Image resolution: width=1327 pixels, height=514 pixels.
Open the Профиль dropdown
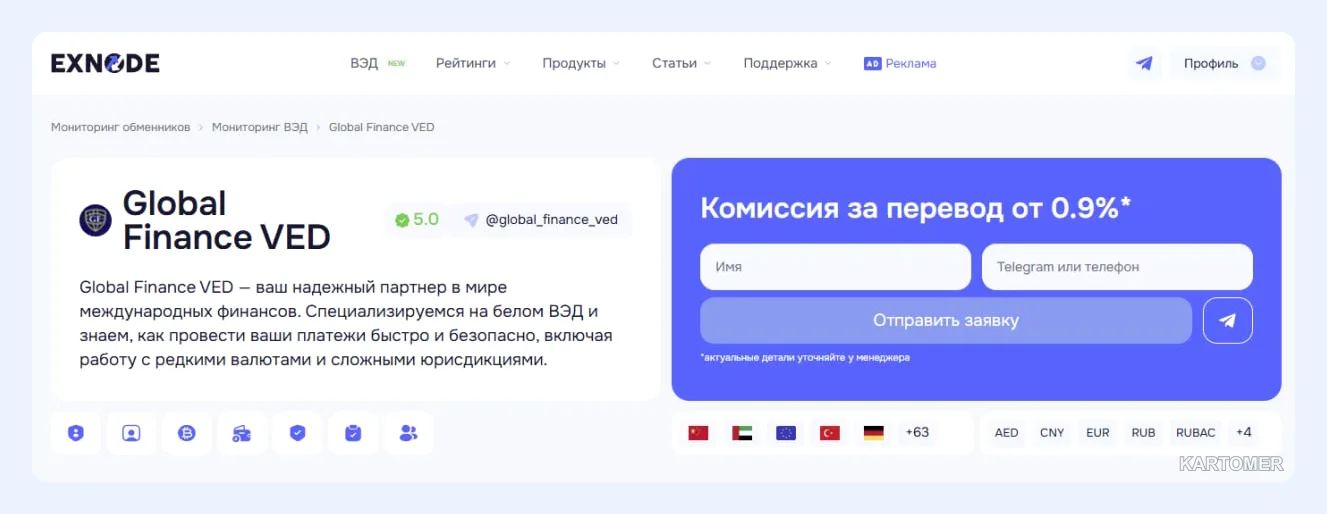[1225, 63]
